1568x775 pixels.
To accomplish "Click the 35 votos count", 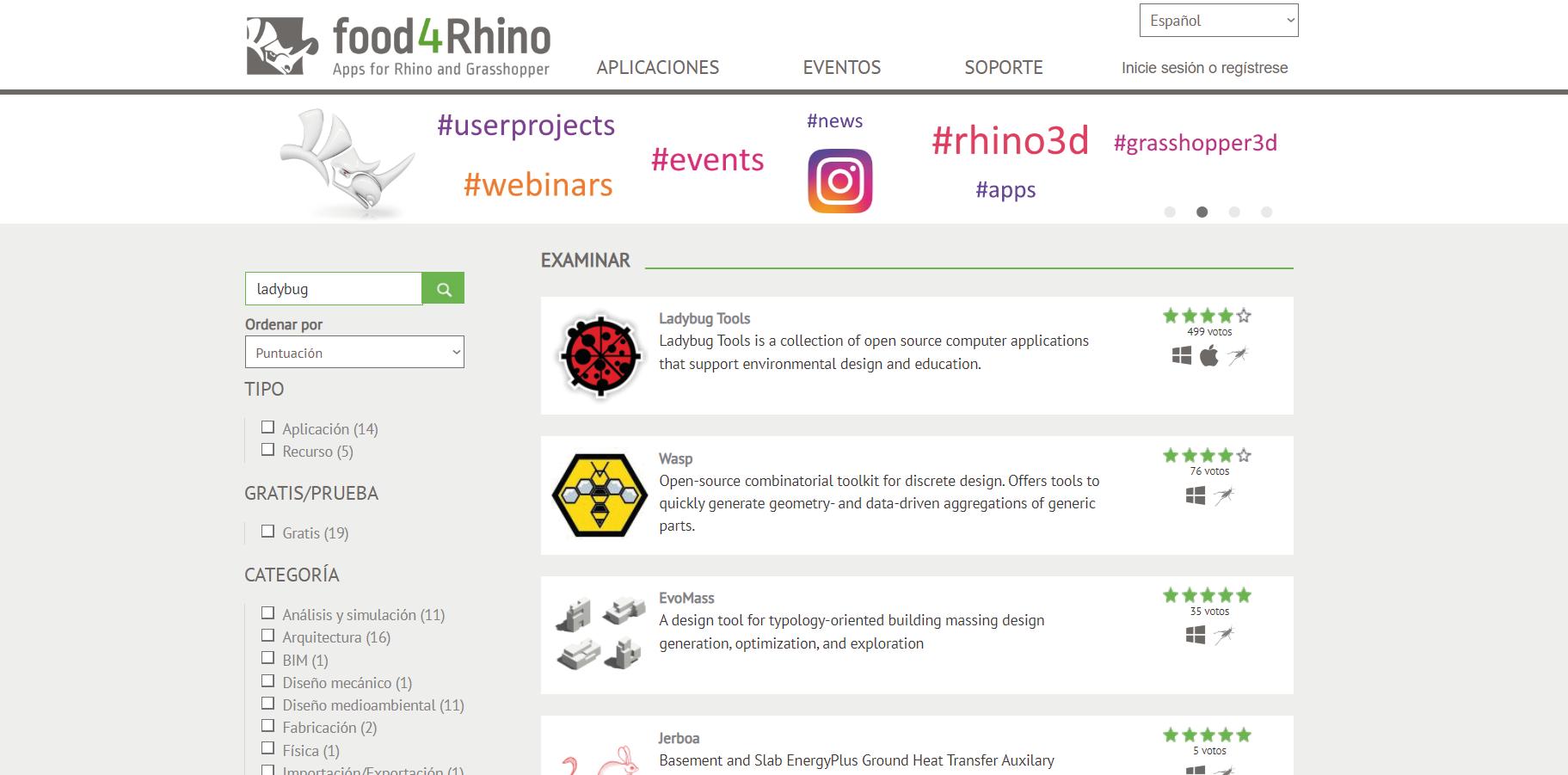I will [1209, 612].
